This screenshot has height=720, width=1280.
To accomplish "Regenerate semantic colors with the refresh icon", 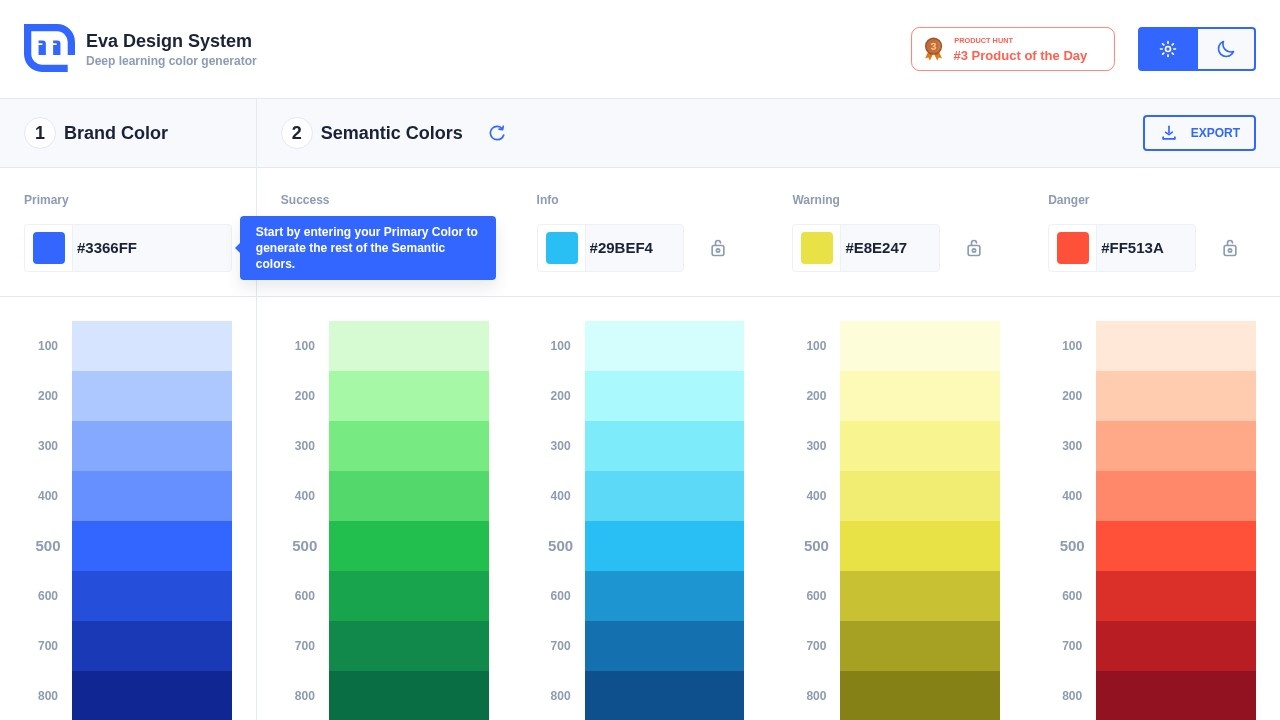I will 497,132.
